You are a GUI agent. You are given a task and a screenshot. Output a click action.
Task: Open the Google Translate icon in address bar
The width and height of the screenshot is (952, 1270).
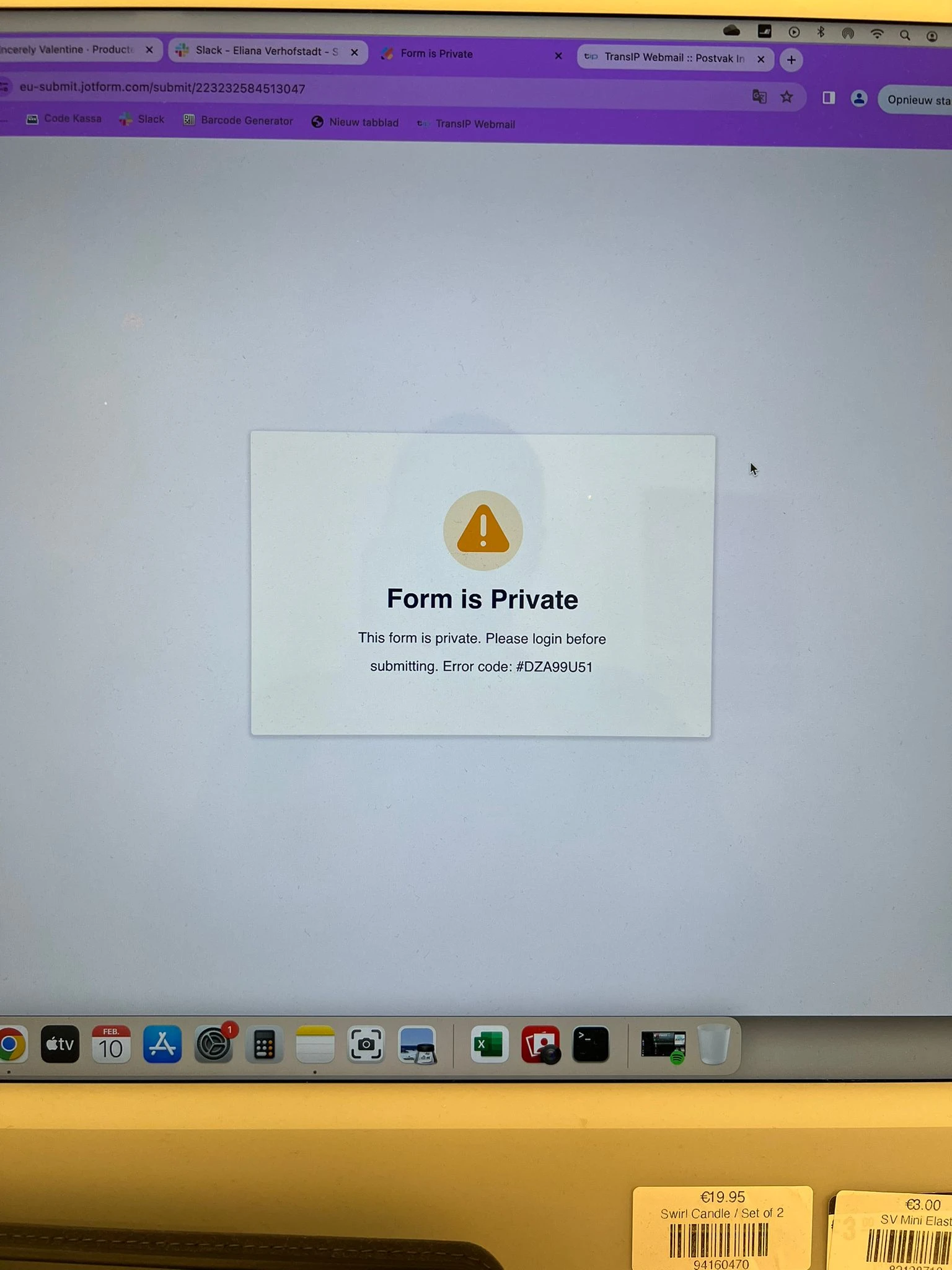[x=759, y=97]
